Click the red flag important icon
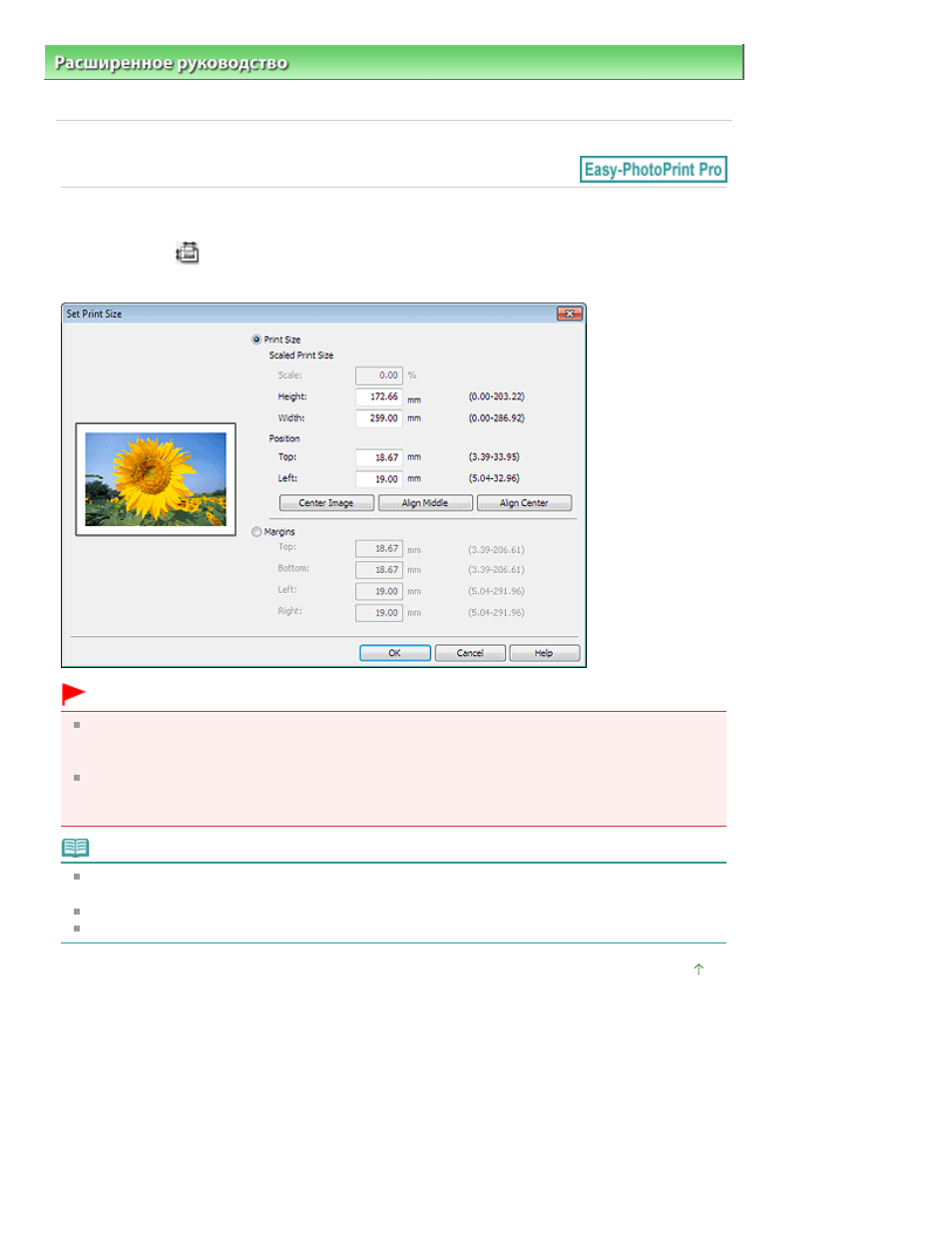Screen dimensions: 952x1233 tap(74, 694)
